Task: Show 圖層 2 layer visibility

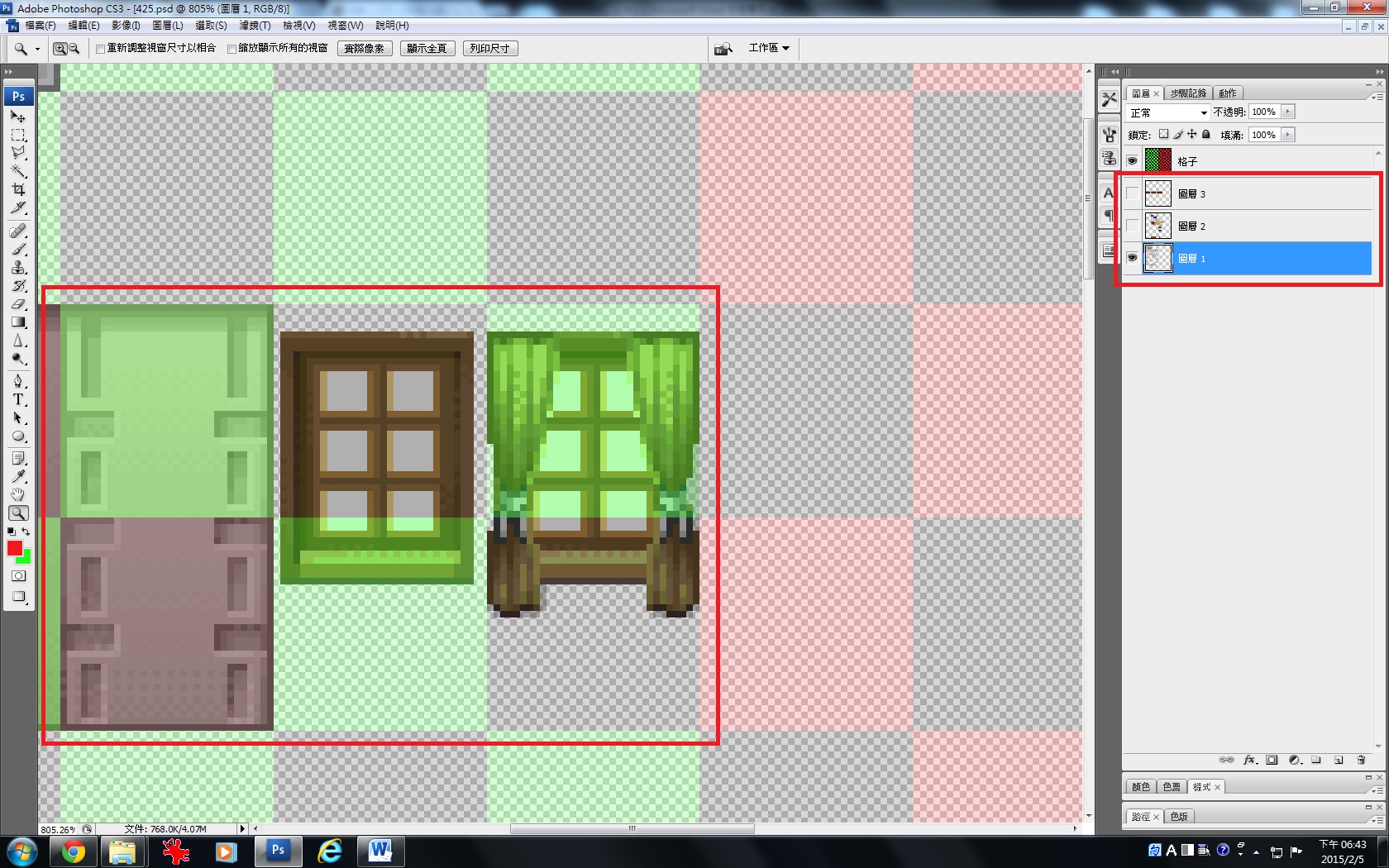Action: (1132, 226)
